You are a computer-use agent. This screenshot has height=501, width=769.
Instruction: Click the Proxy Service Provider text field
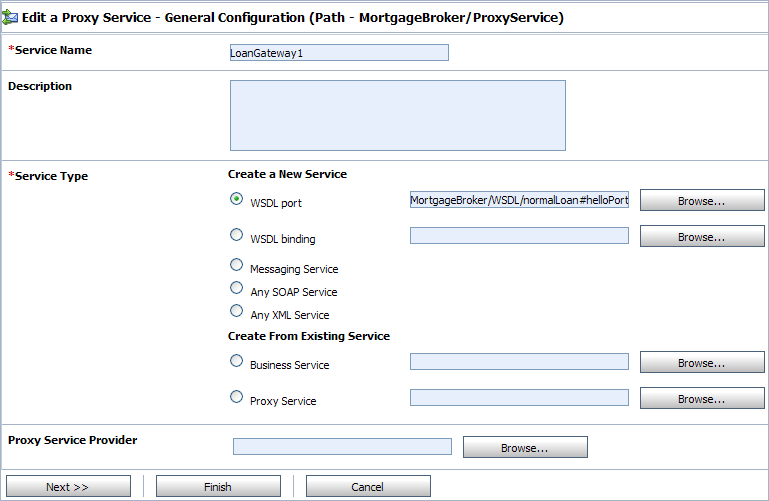(342, 447)
